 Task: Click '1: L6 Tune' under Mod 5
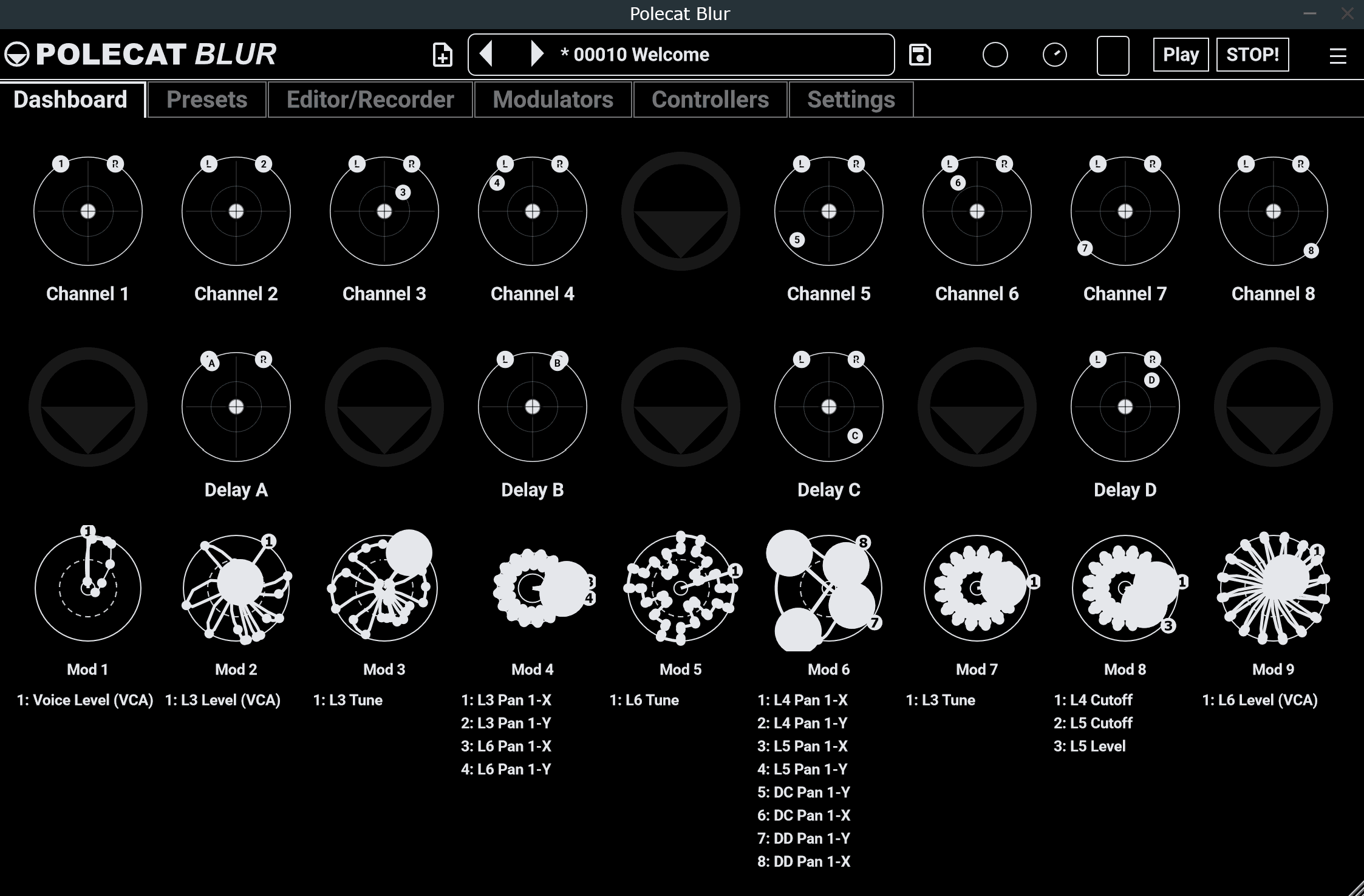pyautogui.click(x=644, y=700)
